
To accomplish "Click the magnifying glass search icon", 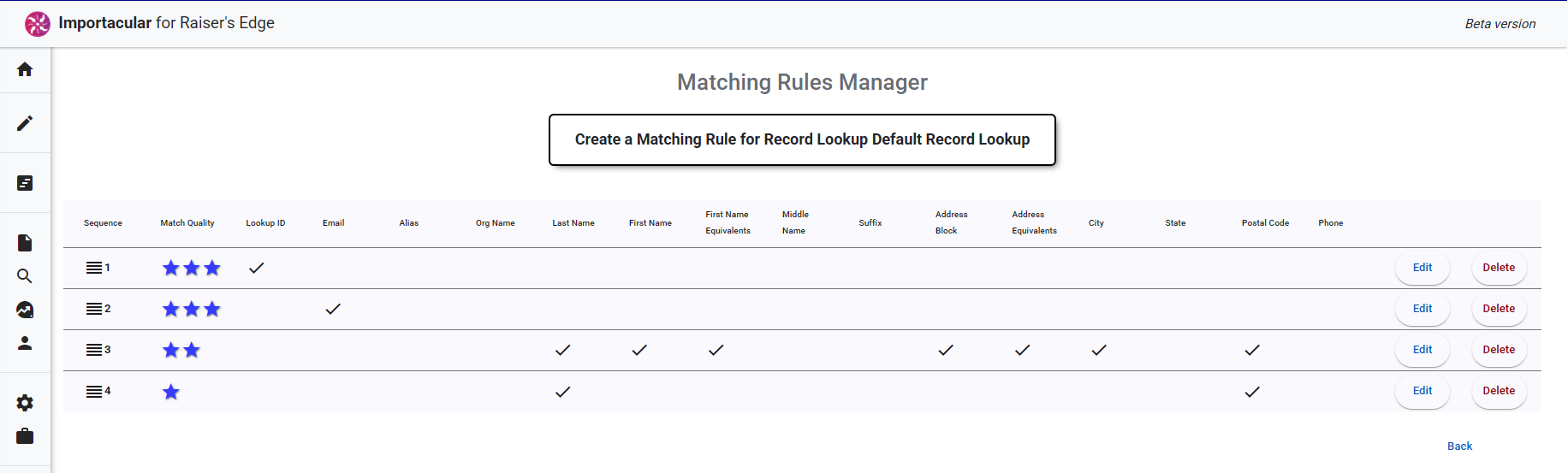I will [x=25, y=276].
